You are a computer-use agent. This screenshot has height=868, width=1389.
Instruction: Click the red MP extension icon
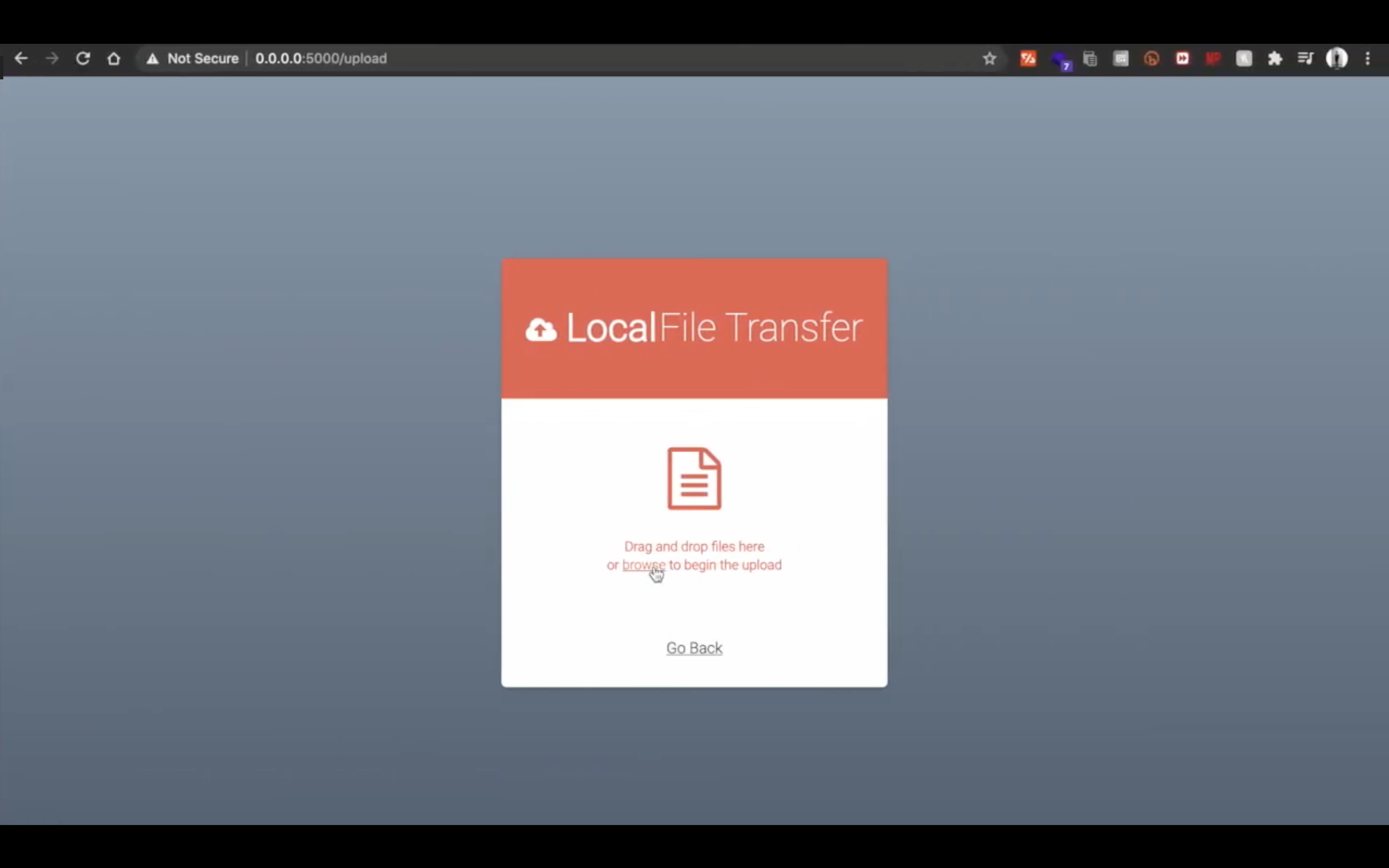[x=1213, y=59]
